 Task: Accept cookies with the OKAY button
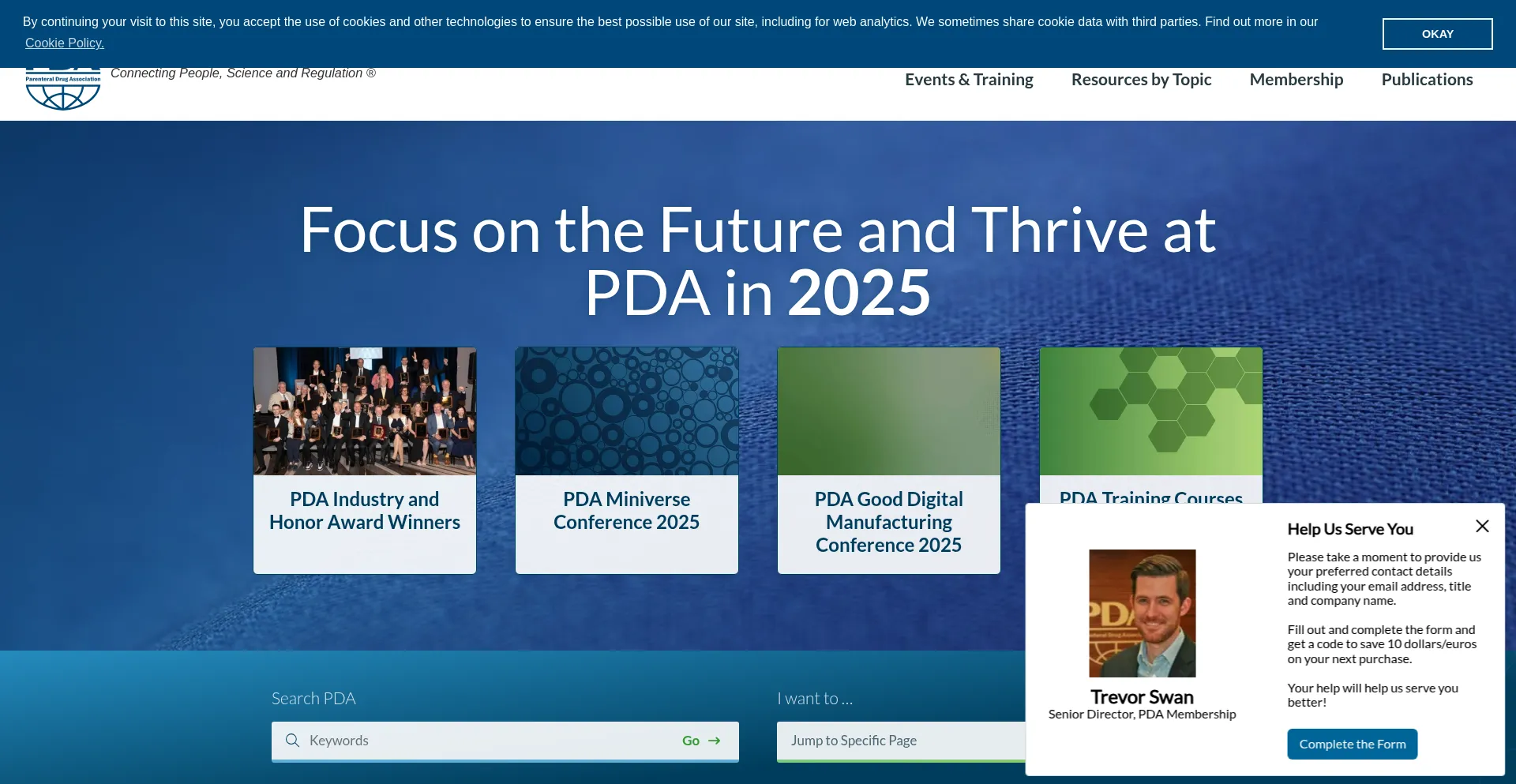click(x=1437, y=34)
